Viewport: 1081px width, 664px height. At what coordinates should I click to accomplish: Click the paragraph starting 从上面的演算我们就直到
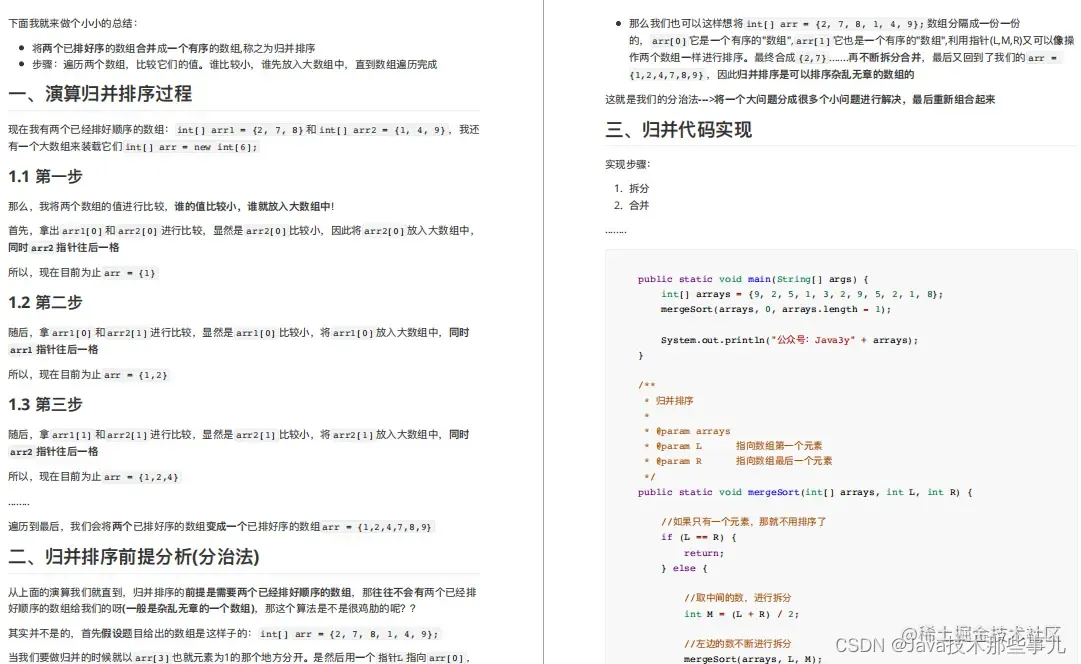click(x=243, y=601)
